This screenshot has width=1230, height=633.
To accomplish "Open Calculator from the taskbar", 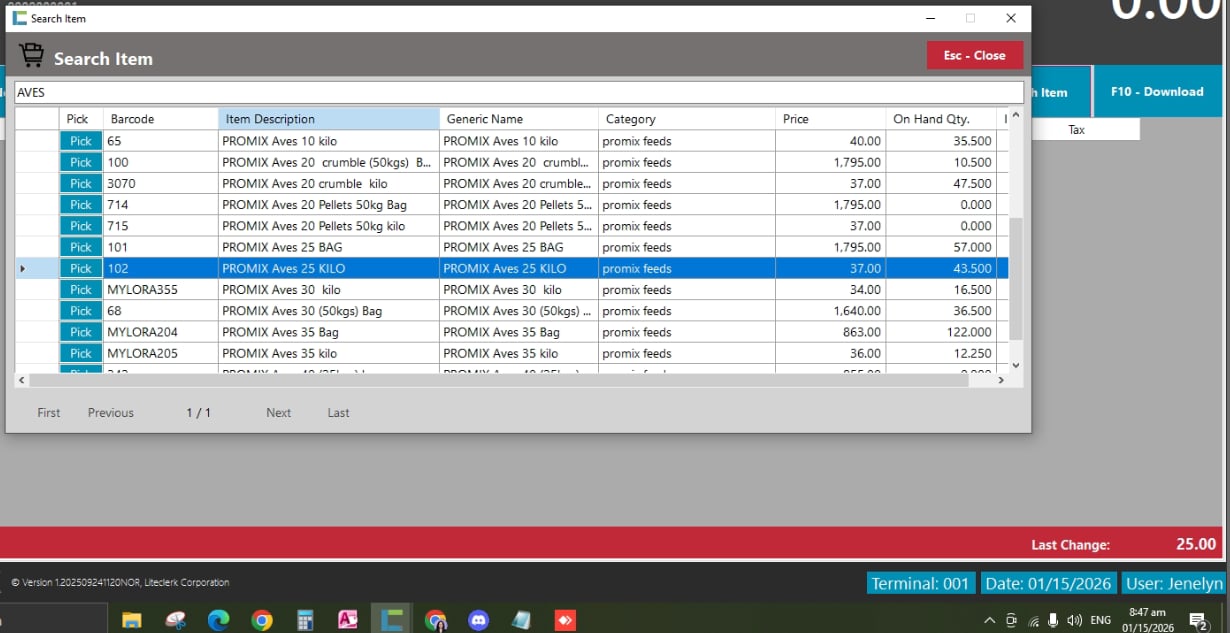I will [x=306, y=620].
